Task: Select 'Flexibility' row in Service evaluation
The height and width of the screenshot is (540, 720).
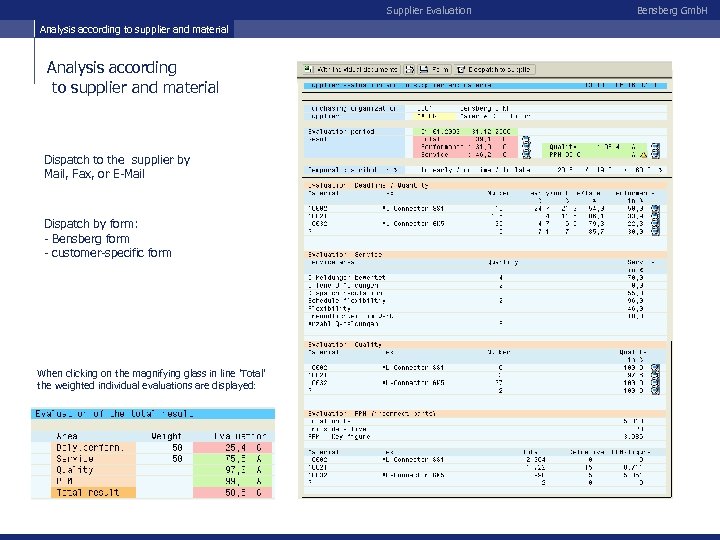Action: pos(484,309)
